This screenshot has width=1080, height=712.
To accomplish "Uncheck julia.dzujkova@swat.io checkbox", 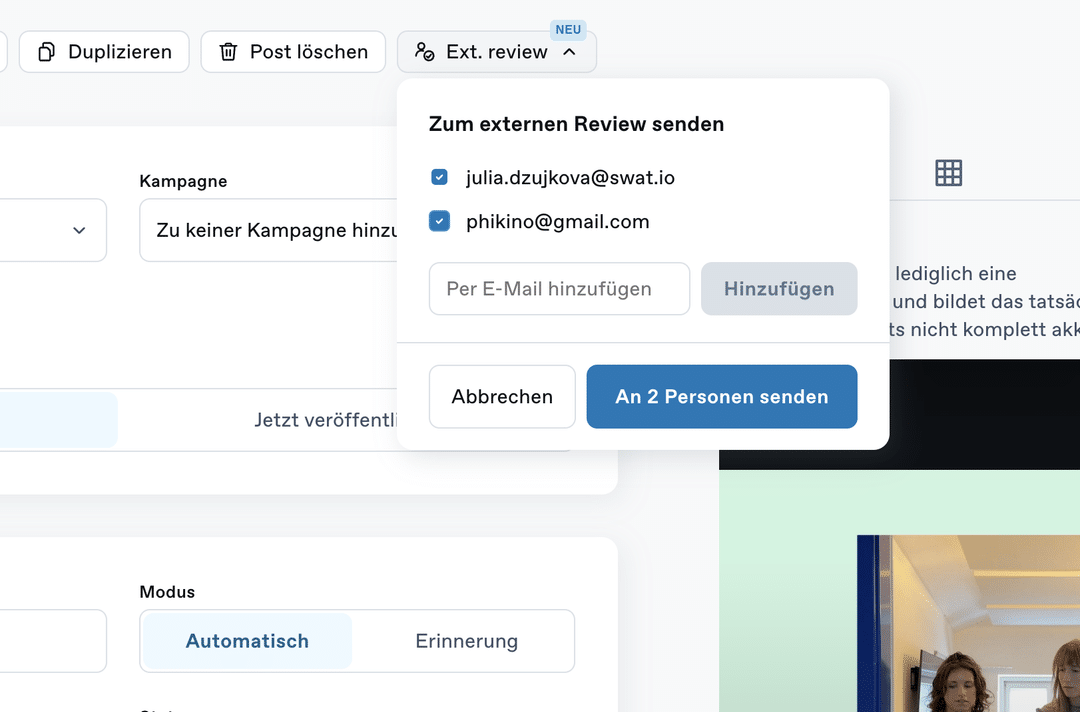I will click(439, 177).
